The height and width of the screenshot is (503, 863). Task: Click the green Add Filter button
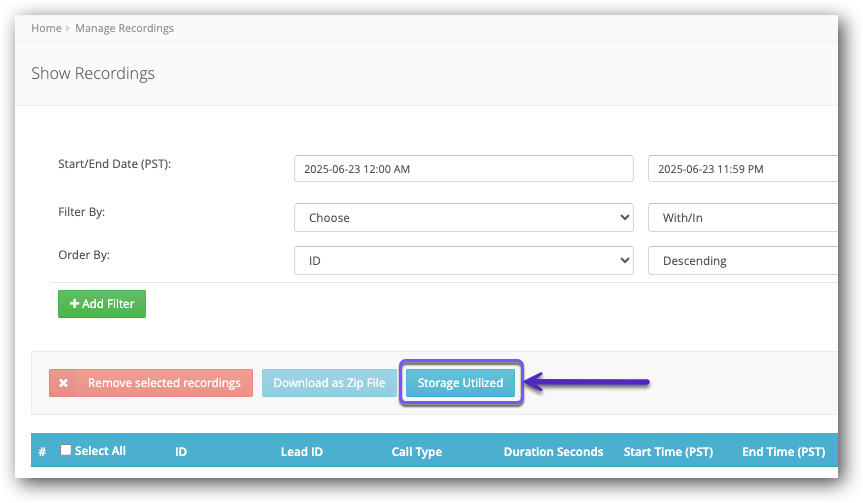(x=102, y=304)
